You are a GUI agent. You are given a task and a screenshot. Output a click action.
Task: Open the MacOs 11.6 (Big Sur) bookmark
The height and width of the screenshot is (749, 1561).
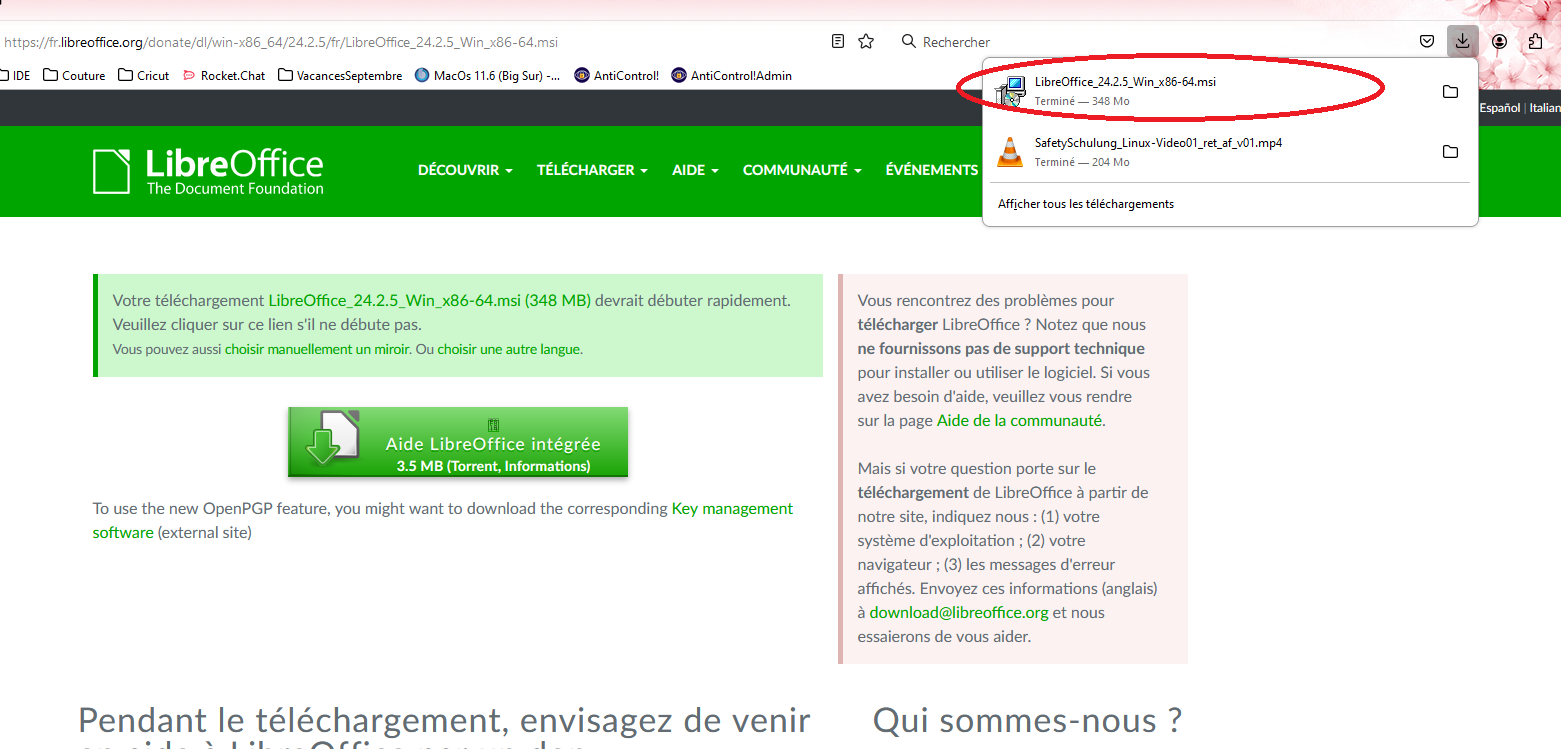click(x=487, y=75)
